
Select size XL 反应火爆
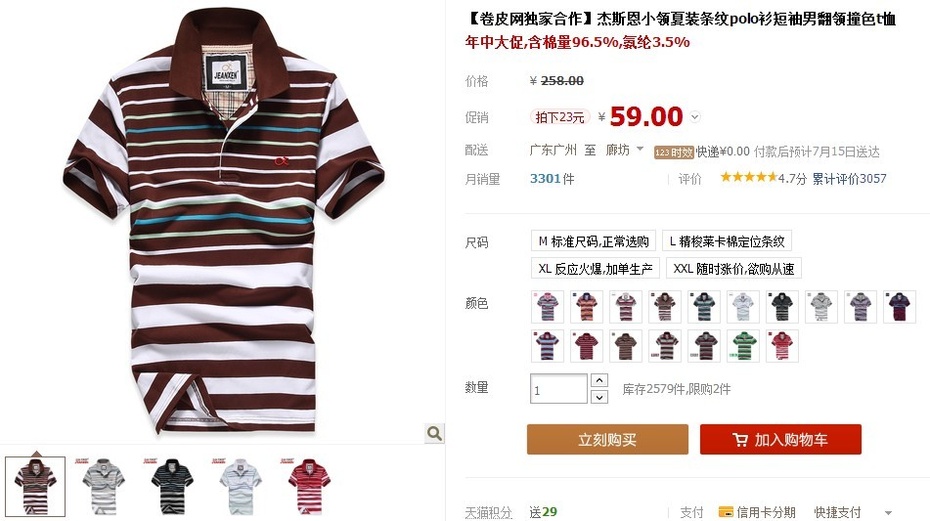click(595, 269)
